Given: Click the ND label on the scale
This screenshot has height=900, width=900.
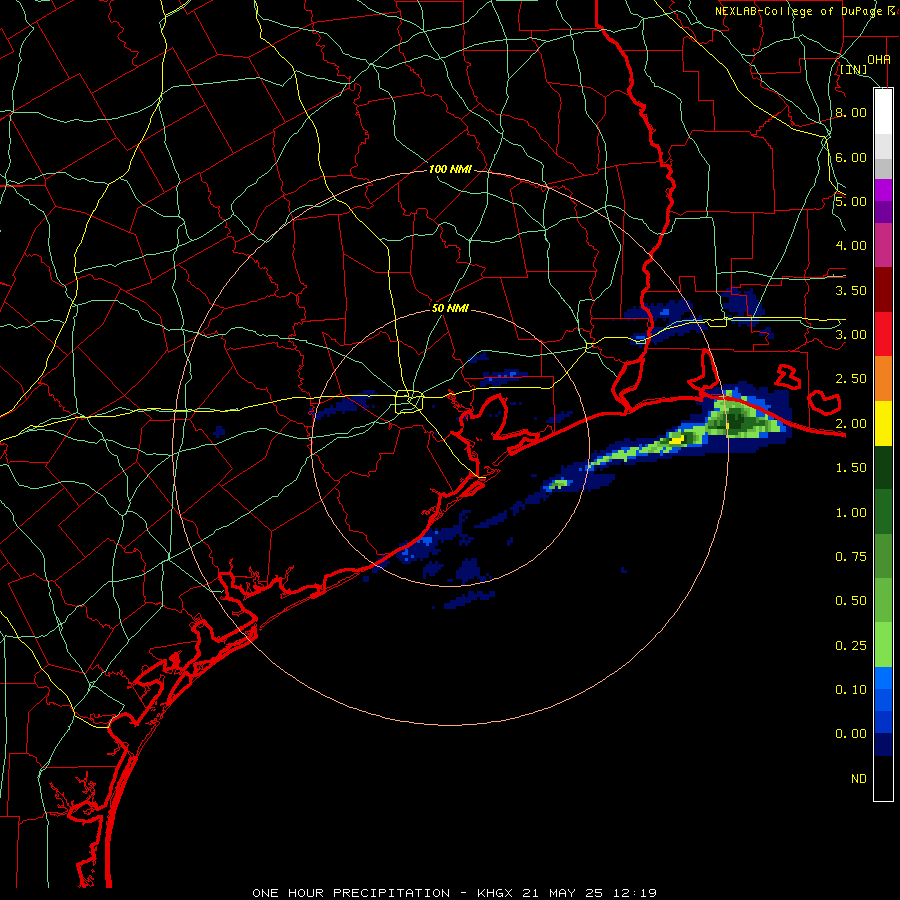Looking at the screenshot, I should [x=859, y=779].
